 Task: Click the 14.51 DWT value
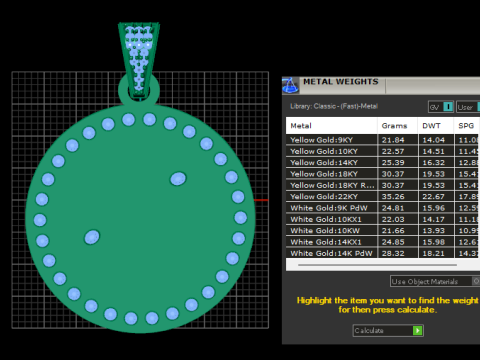tap(434, 151)
